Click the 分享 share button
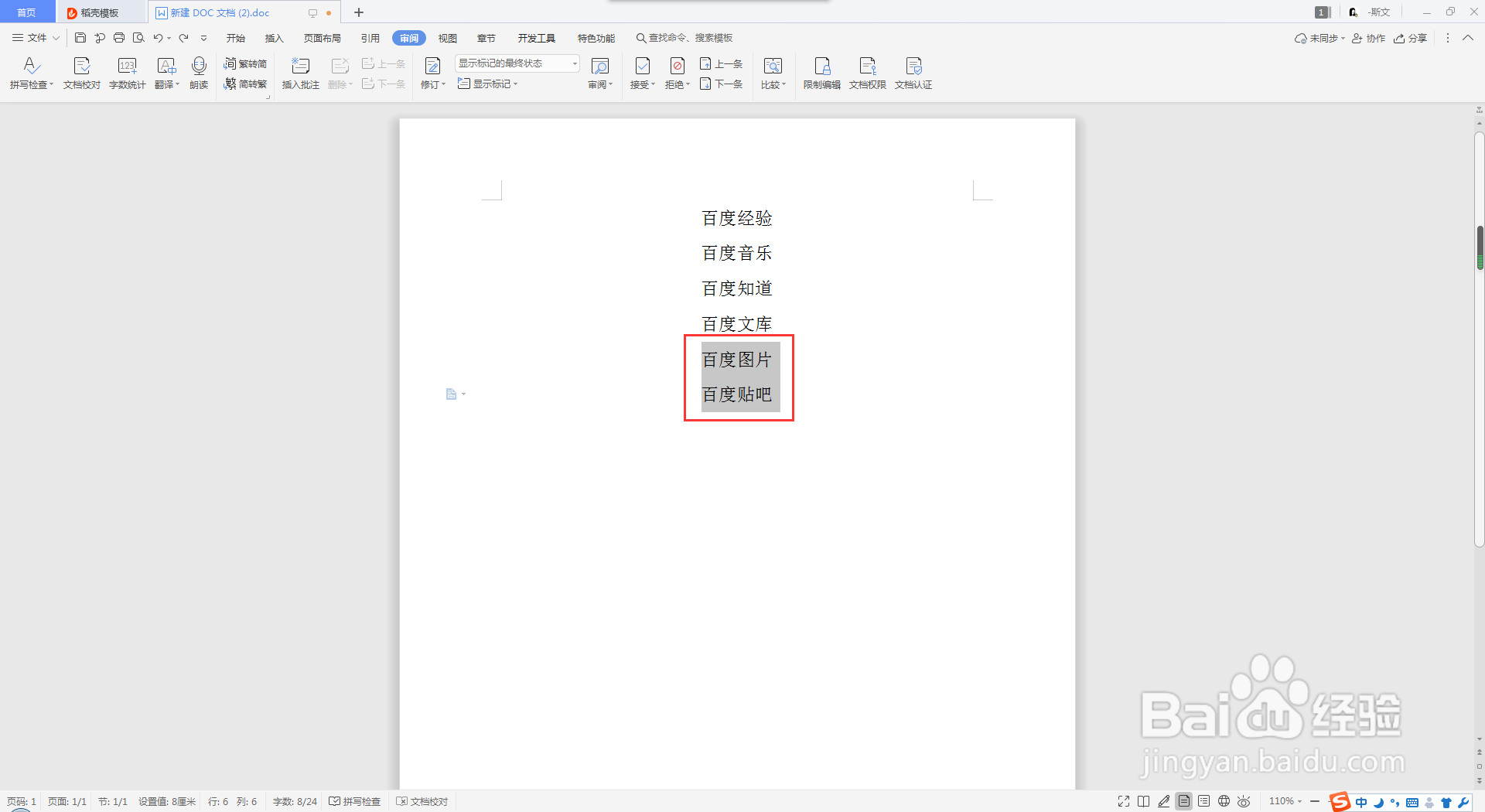 pos(1410,38)
